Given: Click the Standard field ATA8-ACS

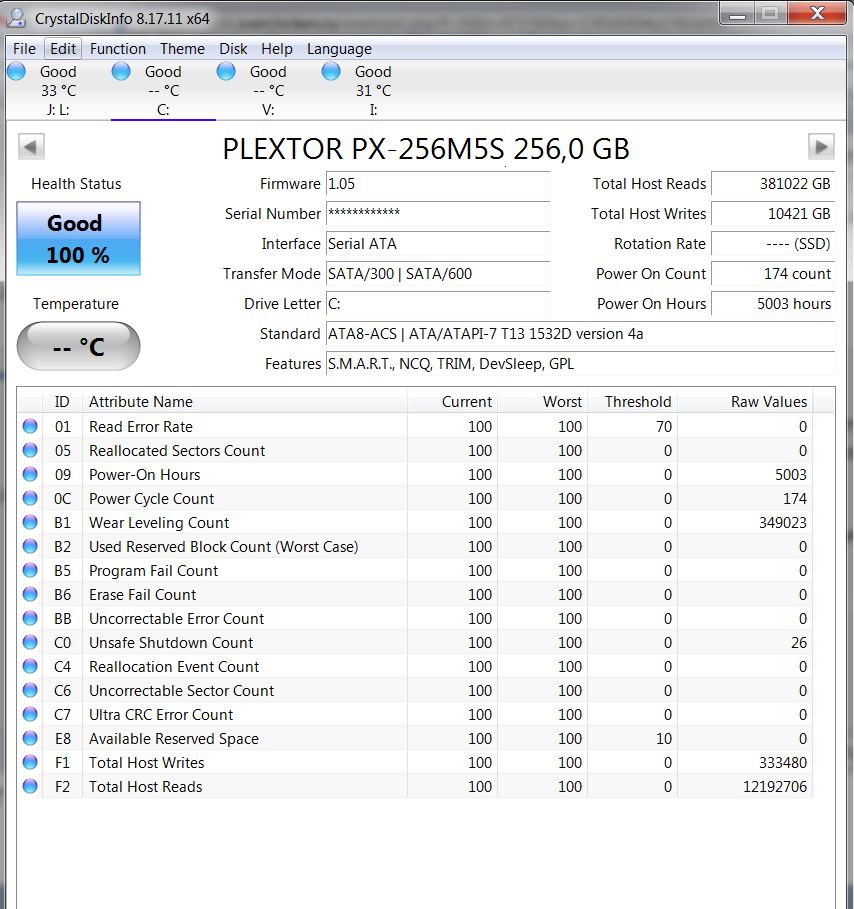Looking at the screenshot, I should [580, 333].
